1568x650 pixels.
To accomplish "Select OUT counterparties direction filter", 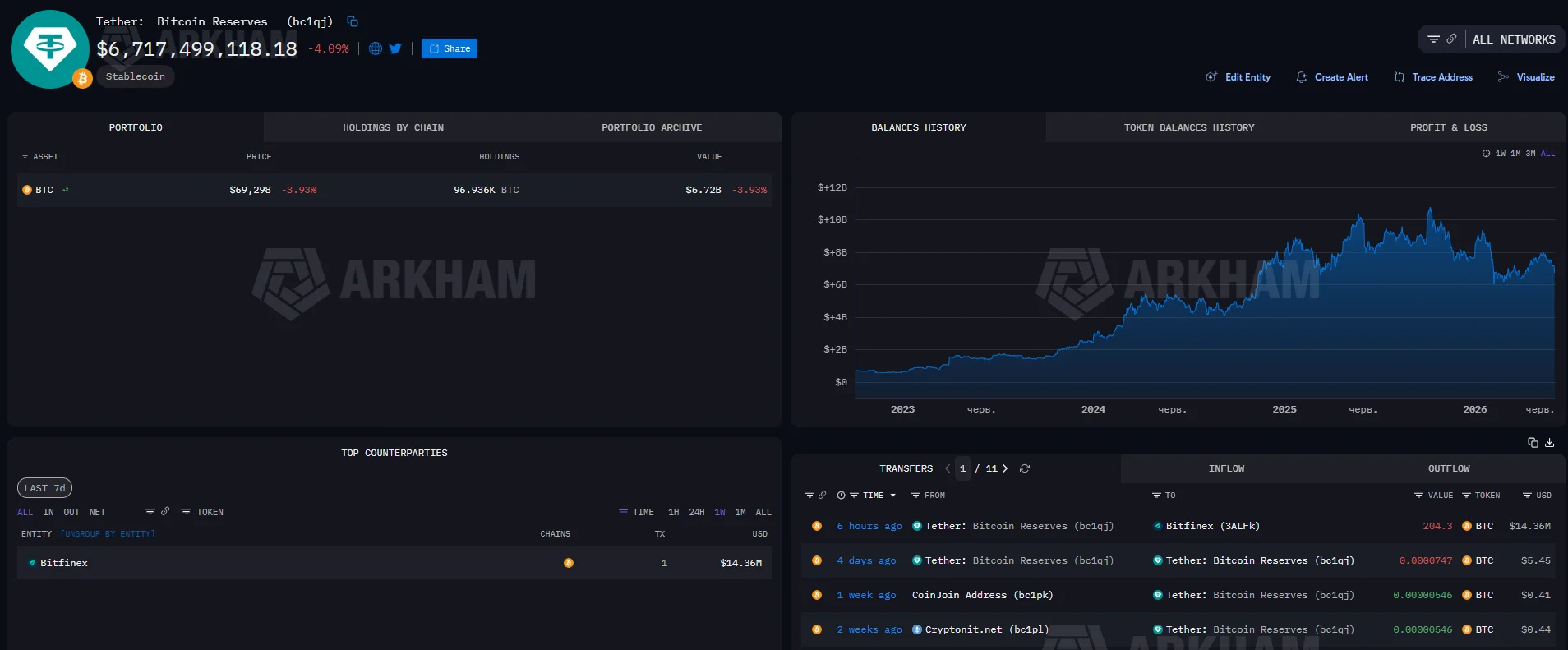I will click(x=71, y=512).
